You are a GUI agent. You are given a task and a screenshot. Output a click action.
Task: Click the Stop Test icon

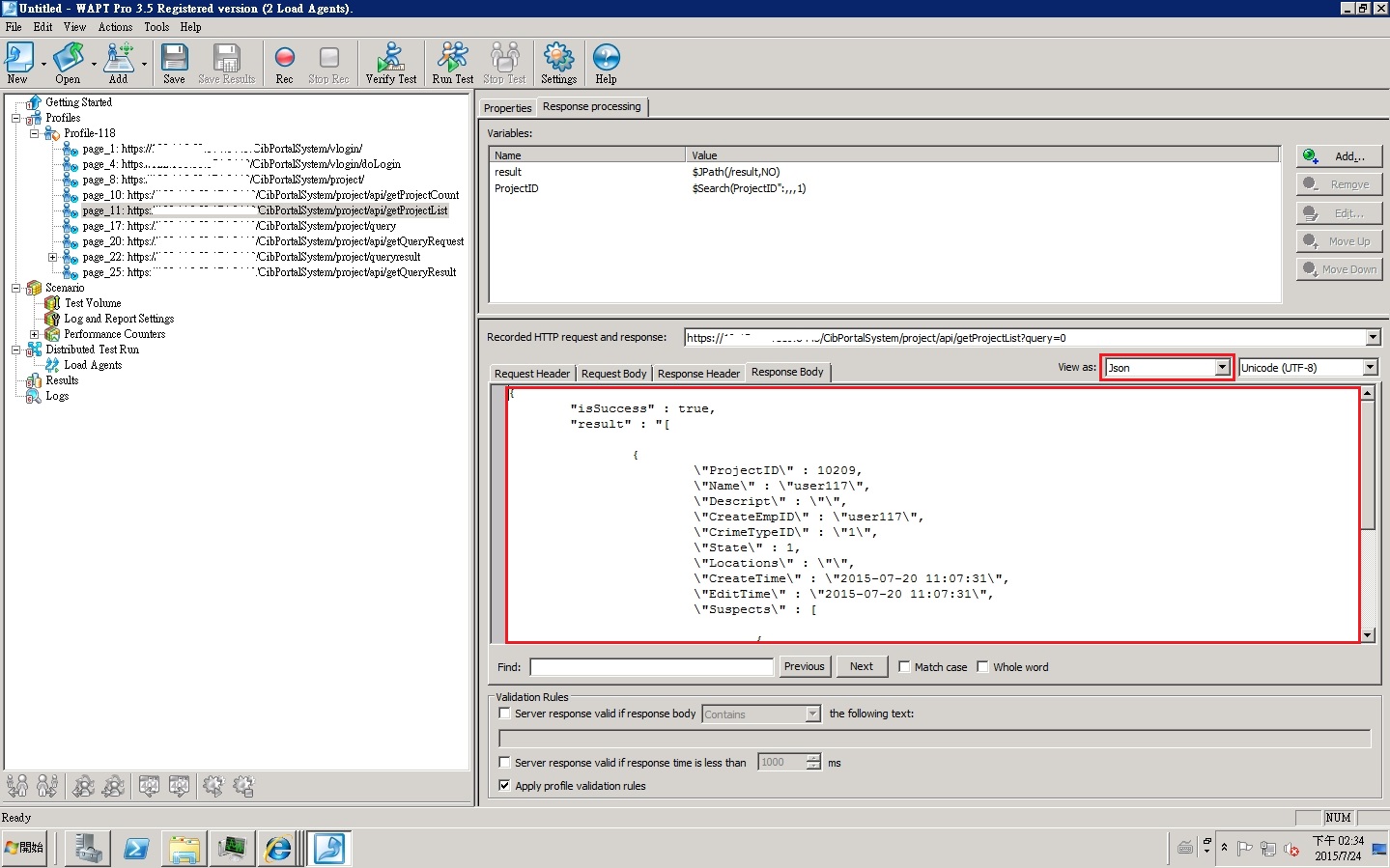pos(503,62)
